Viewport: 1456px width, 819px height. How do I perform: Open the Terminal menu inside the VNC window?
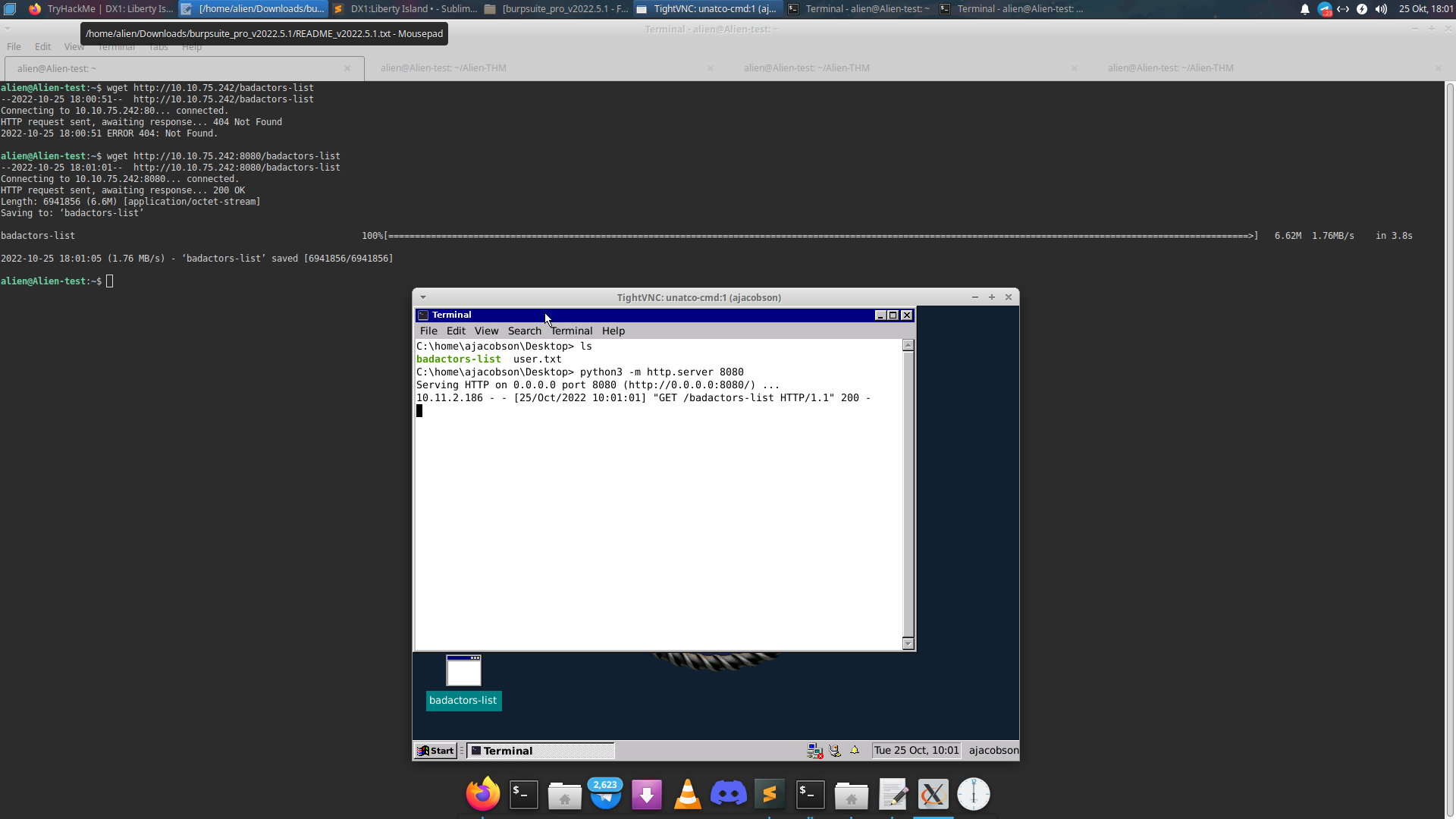pyautogui.click(x=571, y=331)
